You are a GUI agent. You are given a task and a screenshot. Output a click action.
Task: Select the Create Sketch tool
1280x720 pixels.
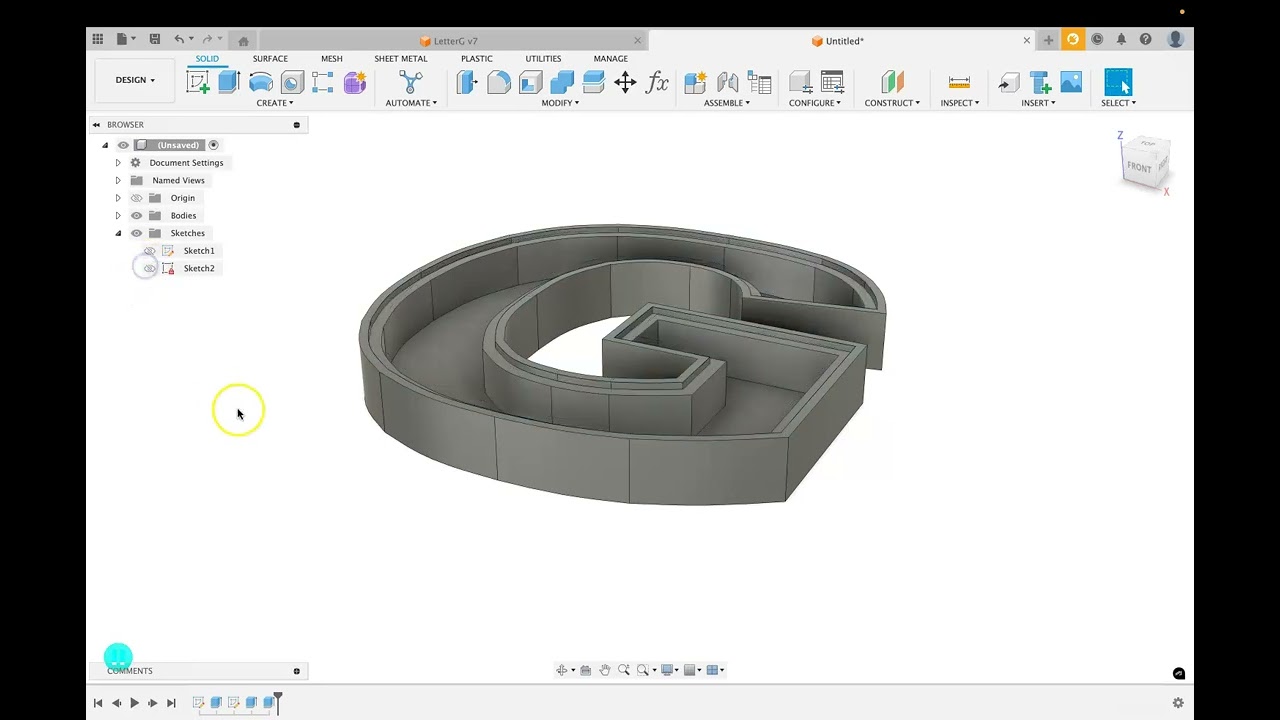pyautogui.click(x=198, y=82)
